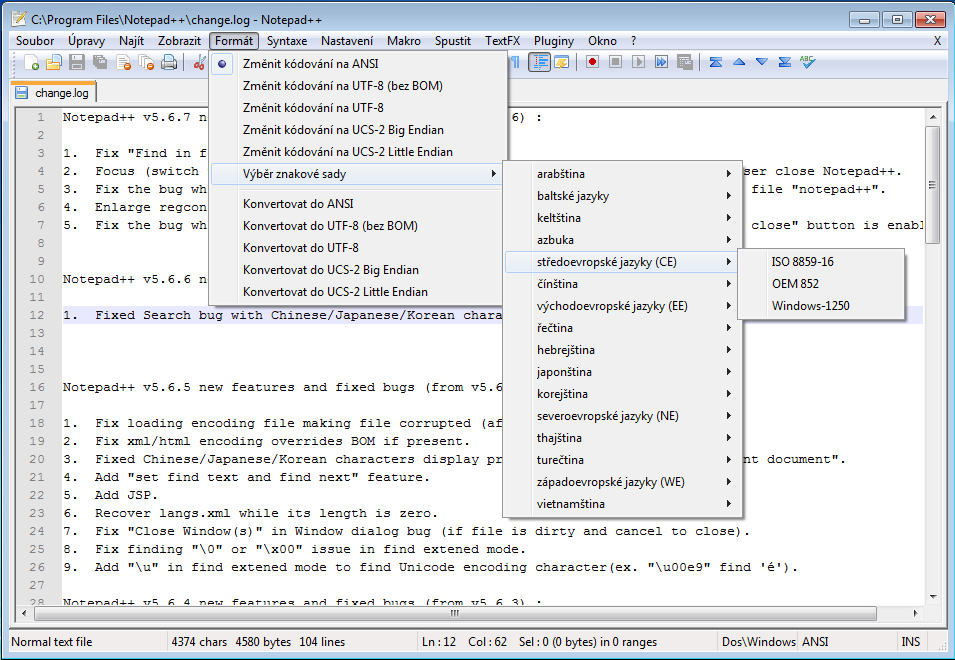This screenshot has height=660, width=955.
Task: Click the Notepad++ icon in title bar
Action: pyautogui.click(x=19, y=19)
